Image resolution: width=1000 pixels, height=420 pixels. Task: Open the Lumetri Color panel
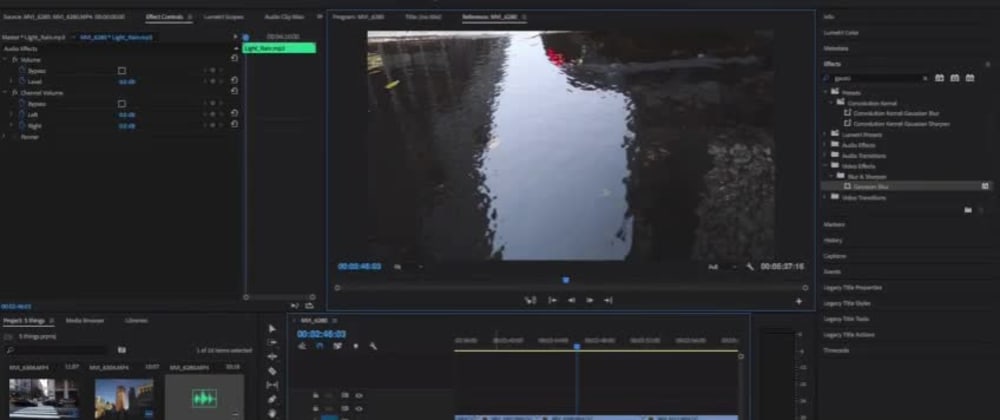(839, 32)
